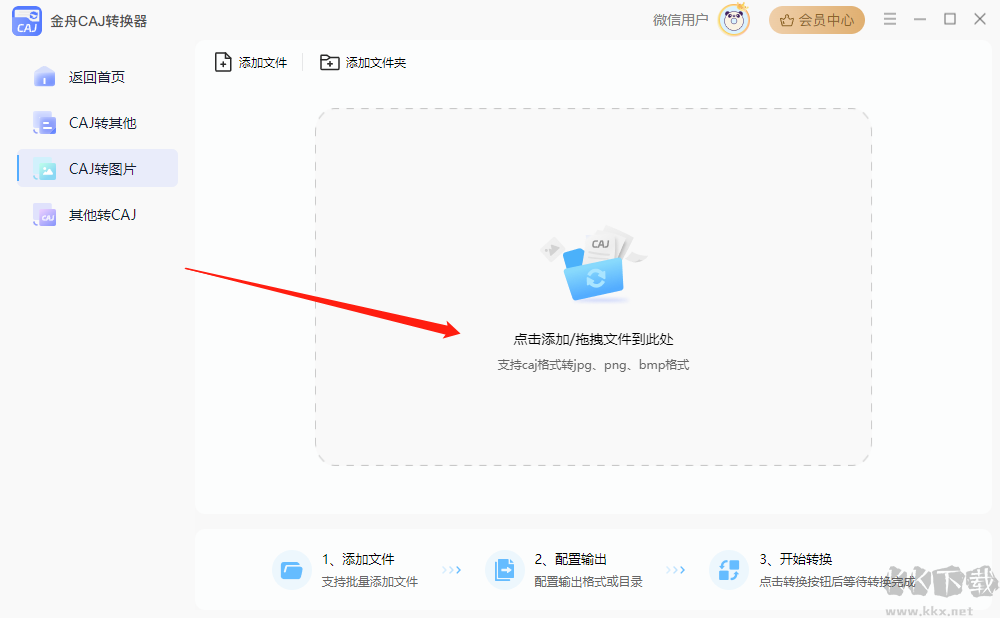The image size is (1000, 618).
Task: Click the 金舟CAJ转换器 app logo
Action: click(27, 21)
